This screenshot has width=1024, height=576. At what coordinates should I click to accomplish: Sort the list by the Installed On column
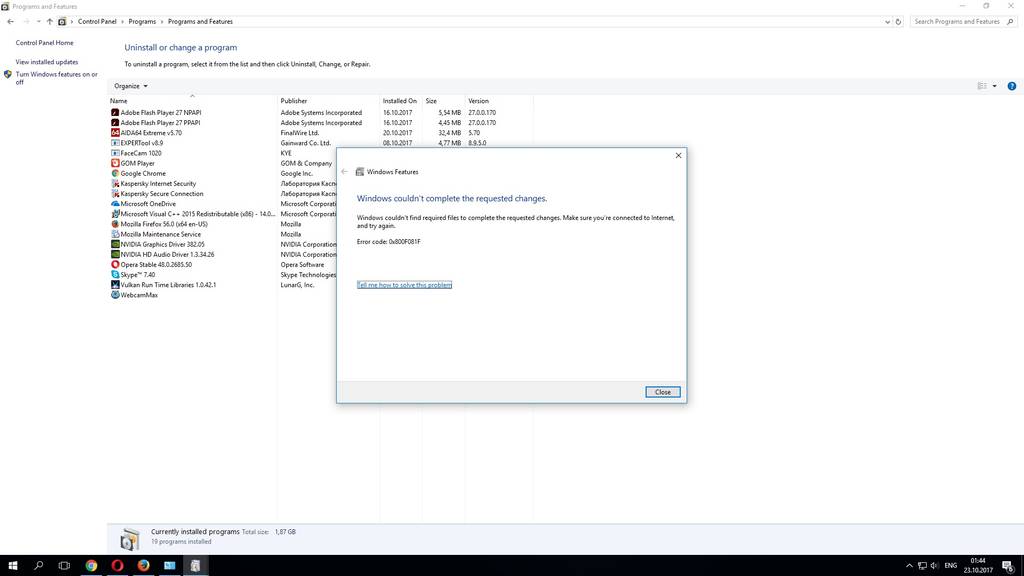(x=400, y=101)
